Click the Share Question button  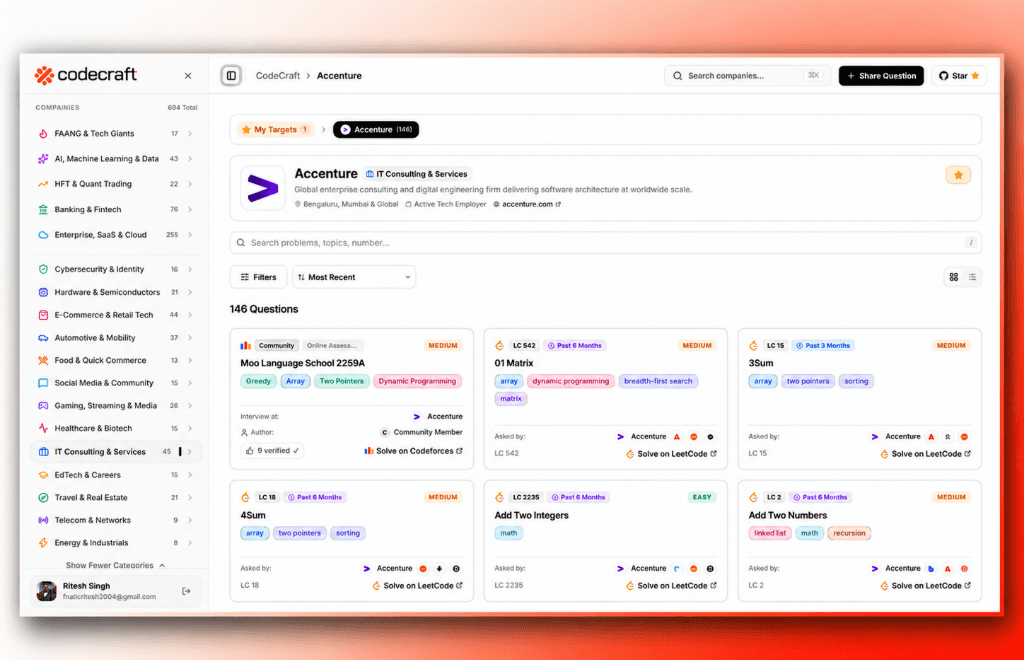tap(881, 76)
